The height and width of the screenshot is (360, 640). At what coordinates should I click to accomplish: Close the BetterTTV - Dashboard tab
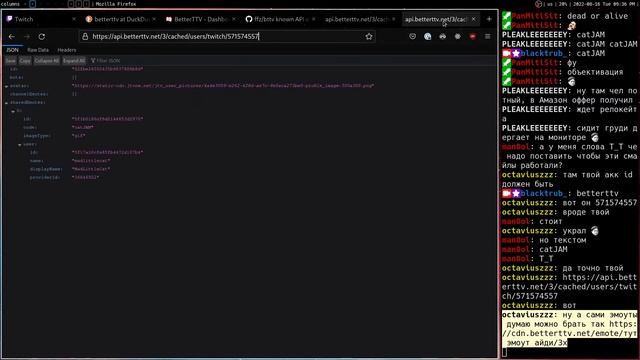(234, 19)
